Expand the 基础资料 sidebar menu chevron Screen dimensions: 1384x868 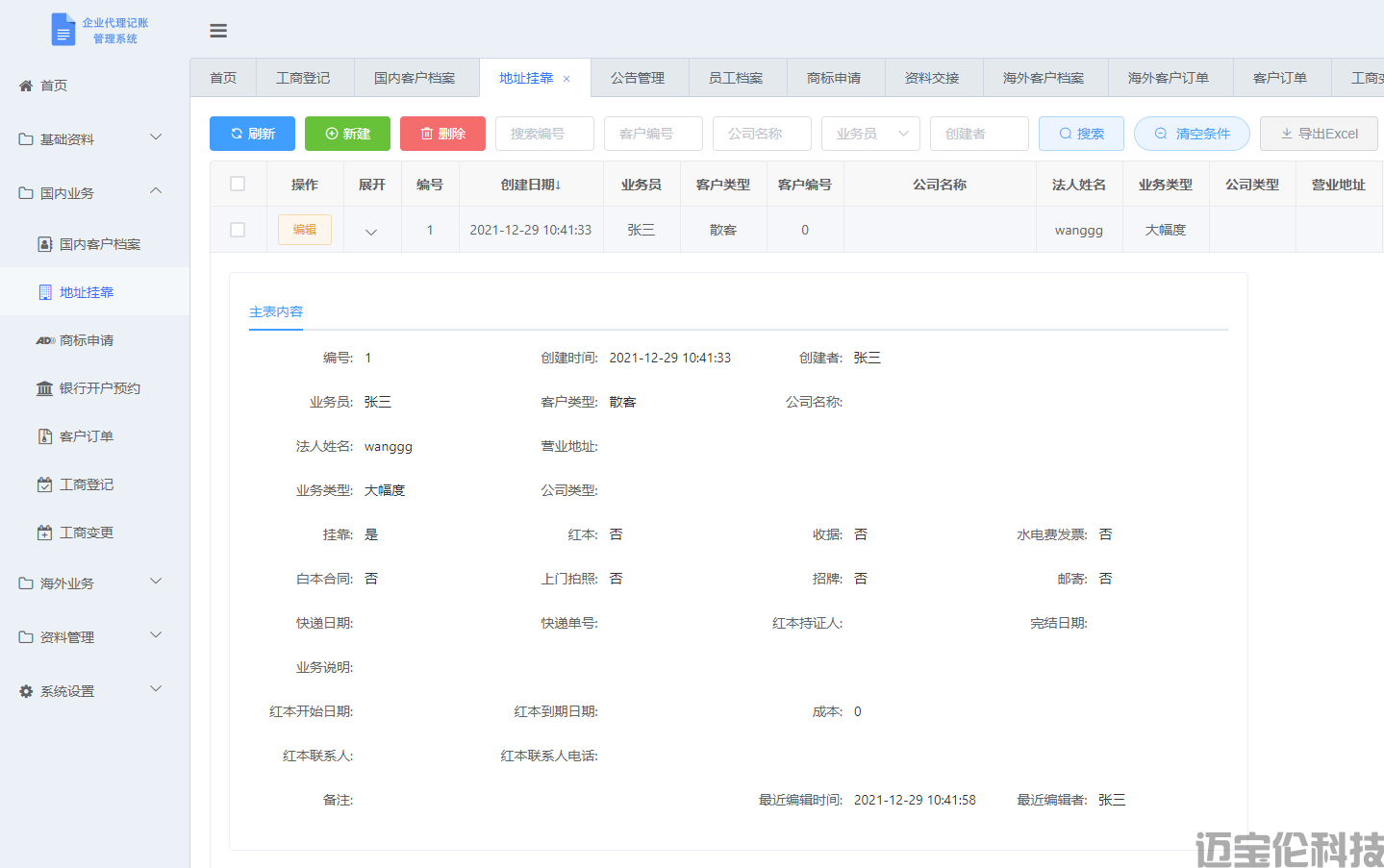(x=156, y=137)
